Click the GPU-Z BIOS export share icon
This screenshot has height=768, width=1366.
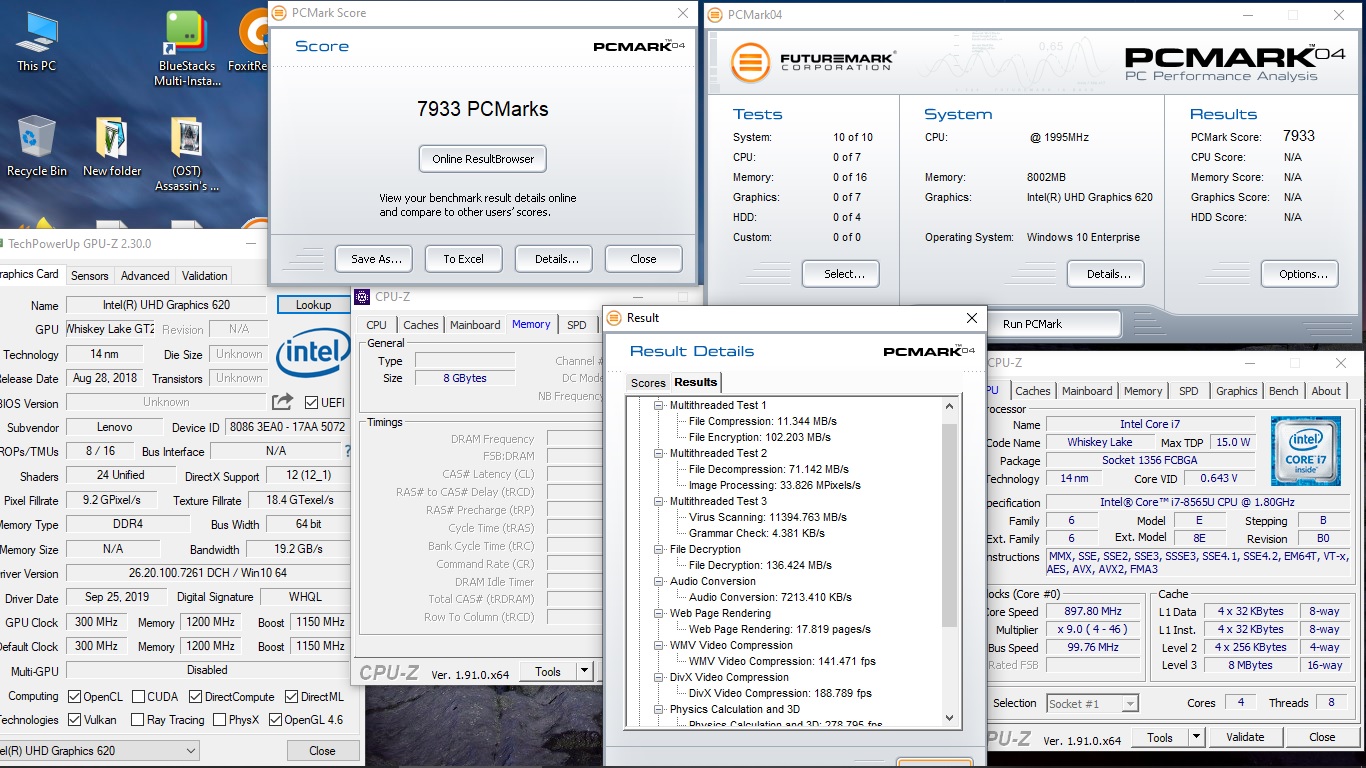click(283, 402)
